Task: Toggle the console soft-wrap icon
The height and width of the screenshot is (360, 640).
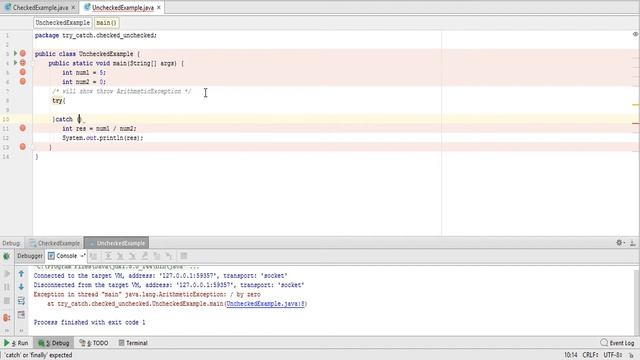Action: [x=21, y=301]
